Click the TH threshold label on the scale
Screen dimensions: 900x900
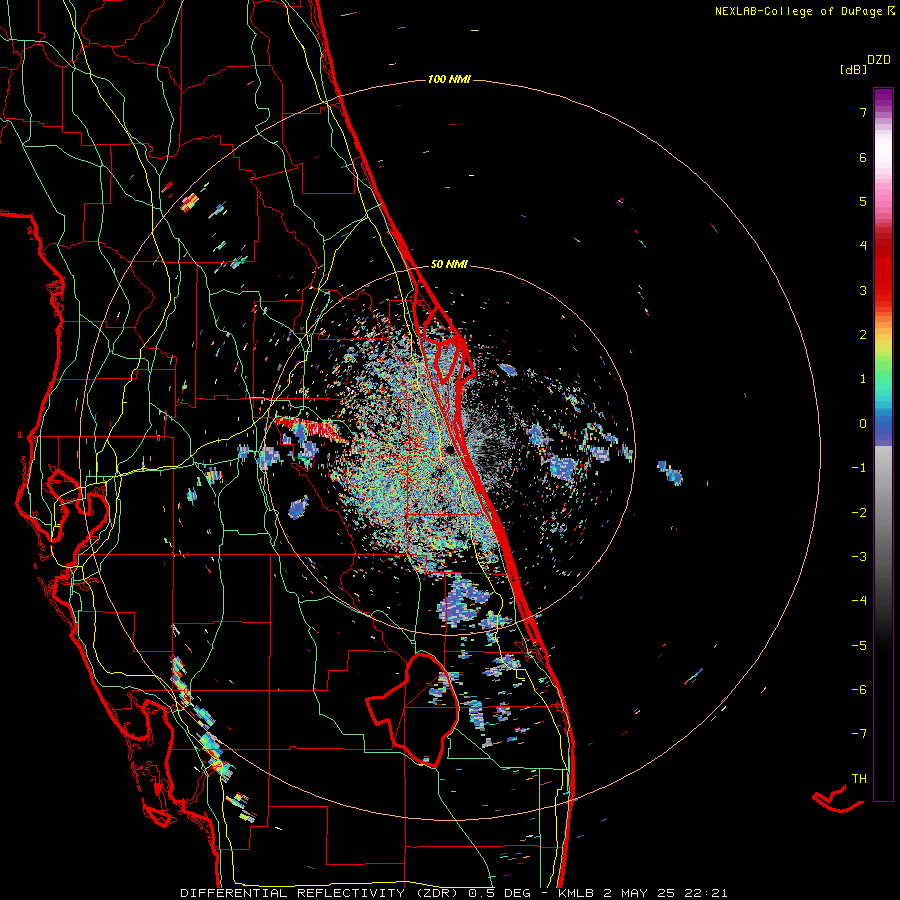click(x=859, y=779)
